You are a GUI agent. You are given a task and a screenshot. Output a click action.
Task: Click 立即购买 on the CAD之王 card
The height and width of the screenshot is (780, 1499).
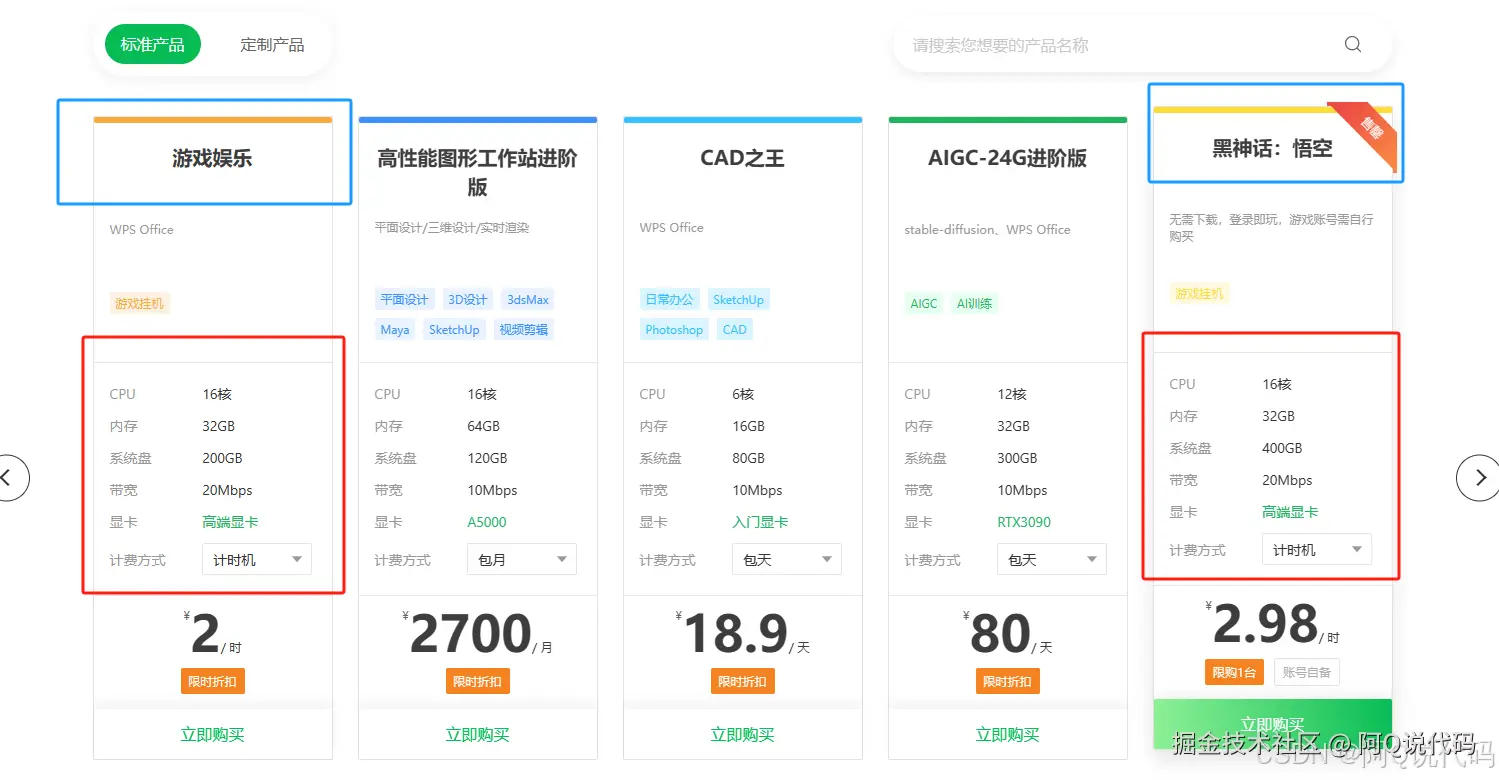point(742,733)
